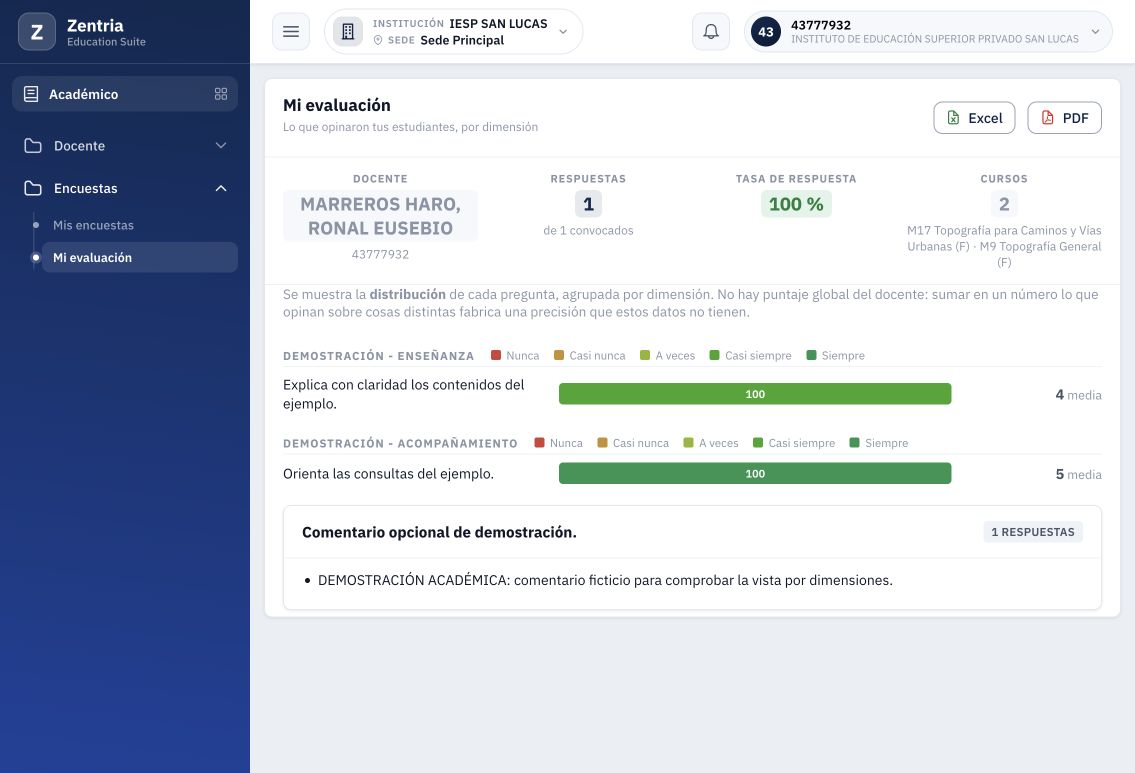This screenshot has width=1135, height=773.
Task: Click the 5 media value
Action: coord(1079,475)
